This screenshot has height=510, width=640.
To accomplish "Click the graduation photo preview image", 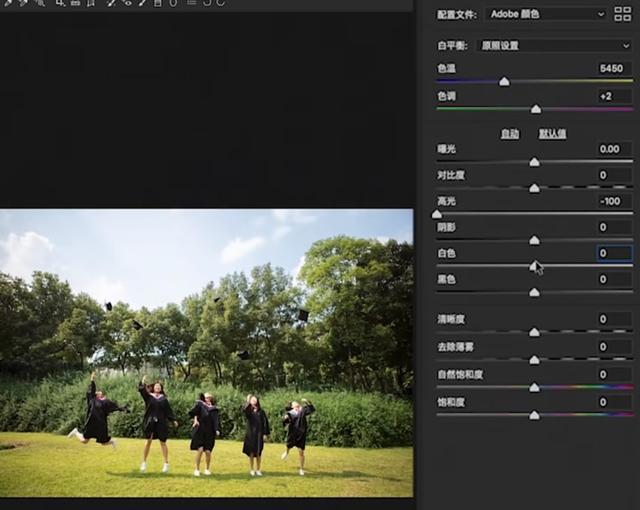I will point(206,352).
